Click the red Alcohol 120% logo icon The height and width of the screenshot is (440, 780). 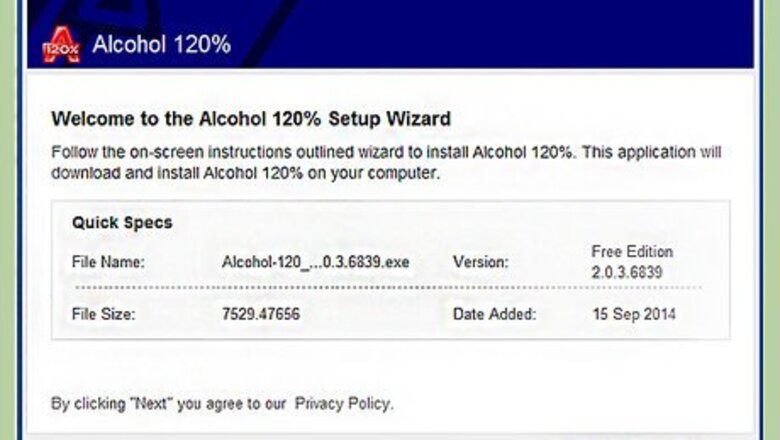tap(61, 45)
